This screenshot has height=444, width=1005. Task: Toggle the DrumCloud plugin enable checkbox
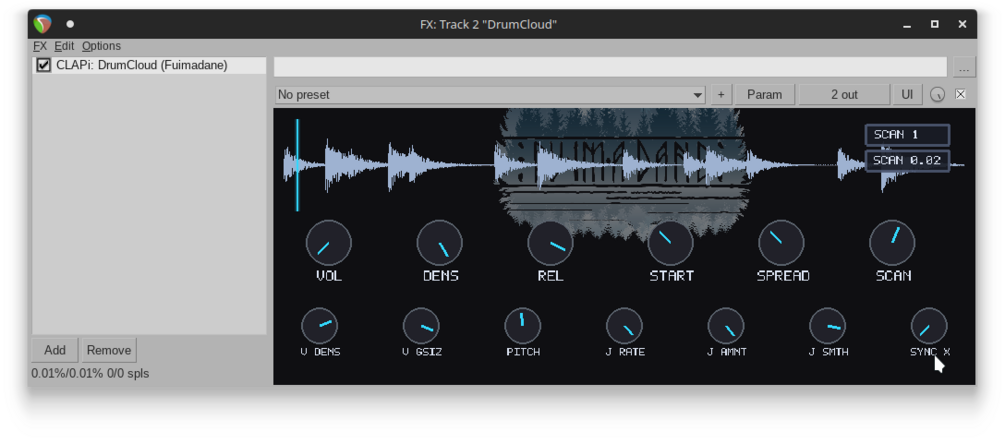(x=44, y=65)
